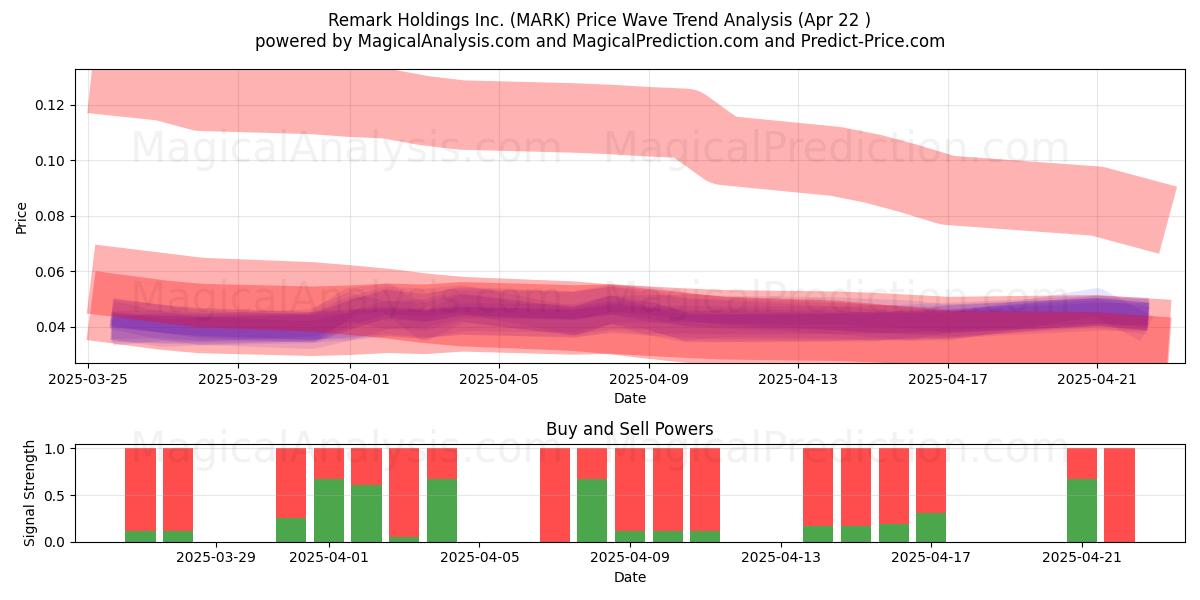
Task: Click the 2025-04-21 date on Buy and Sell axis
Action: [1082, 558]
